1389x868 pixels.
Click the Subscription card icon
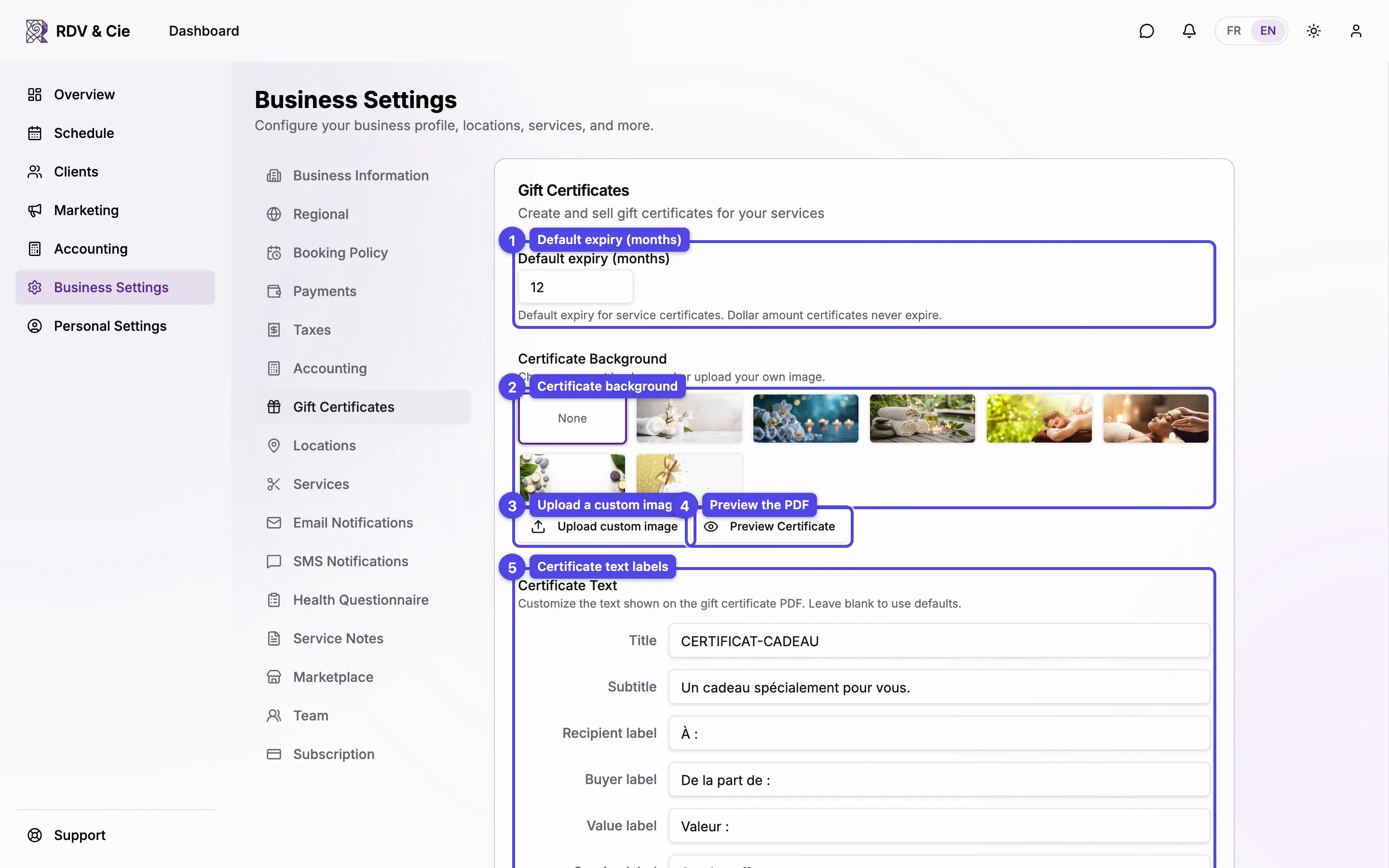pos(274,754)
